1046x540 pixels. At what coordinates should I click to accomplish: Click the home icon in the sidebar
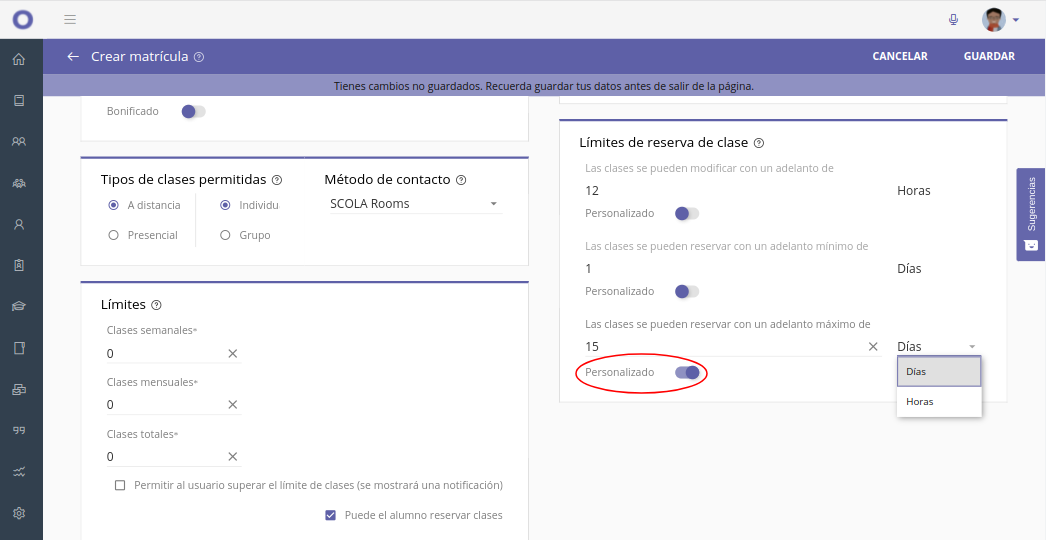coord(18,59)
